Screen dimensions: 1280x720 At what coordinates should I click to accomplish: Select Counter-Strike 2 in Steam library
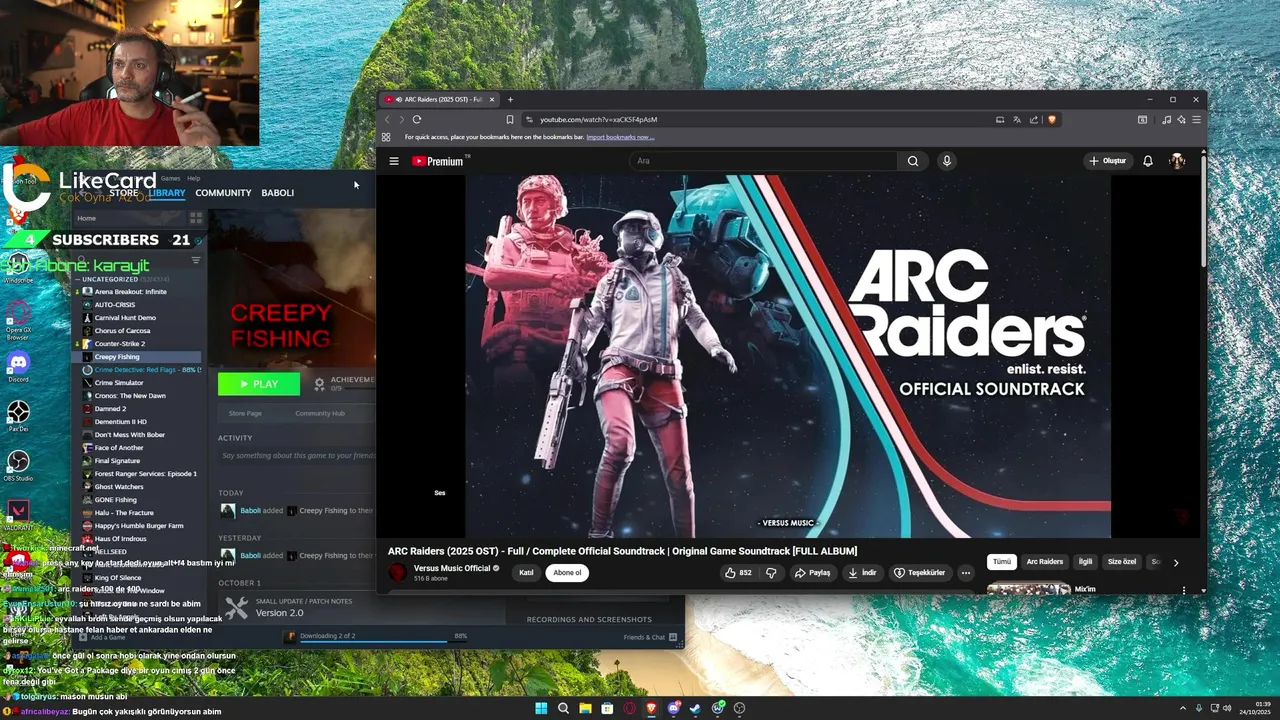tap(119, 344)
